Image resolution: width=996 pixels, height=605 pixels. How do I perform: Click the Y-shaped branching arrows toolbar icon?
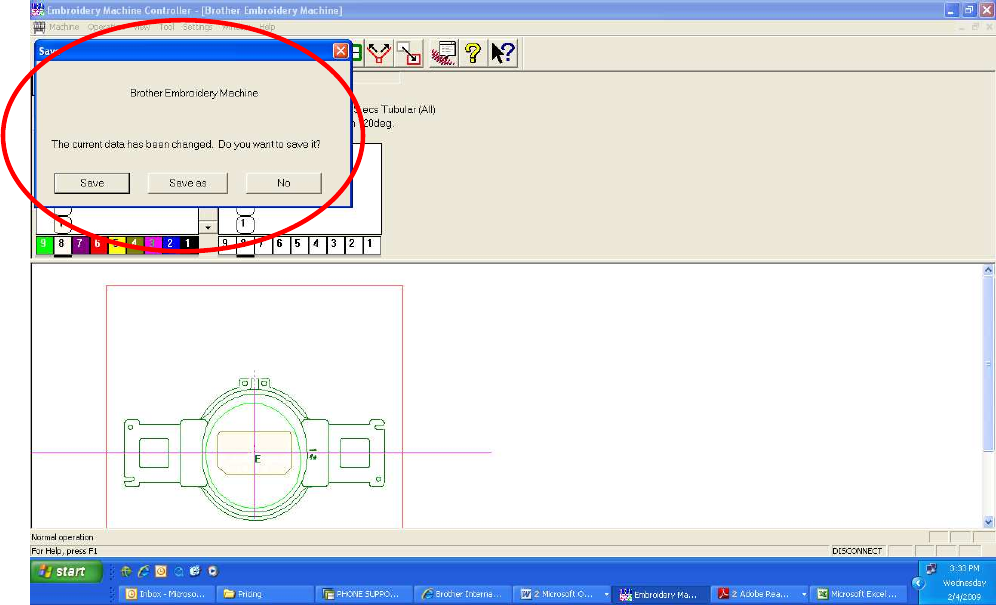379,53
